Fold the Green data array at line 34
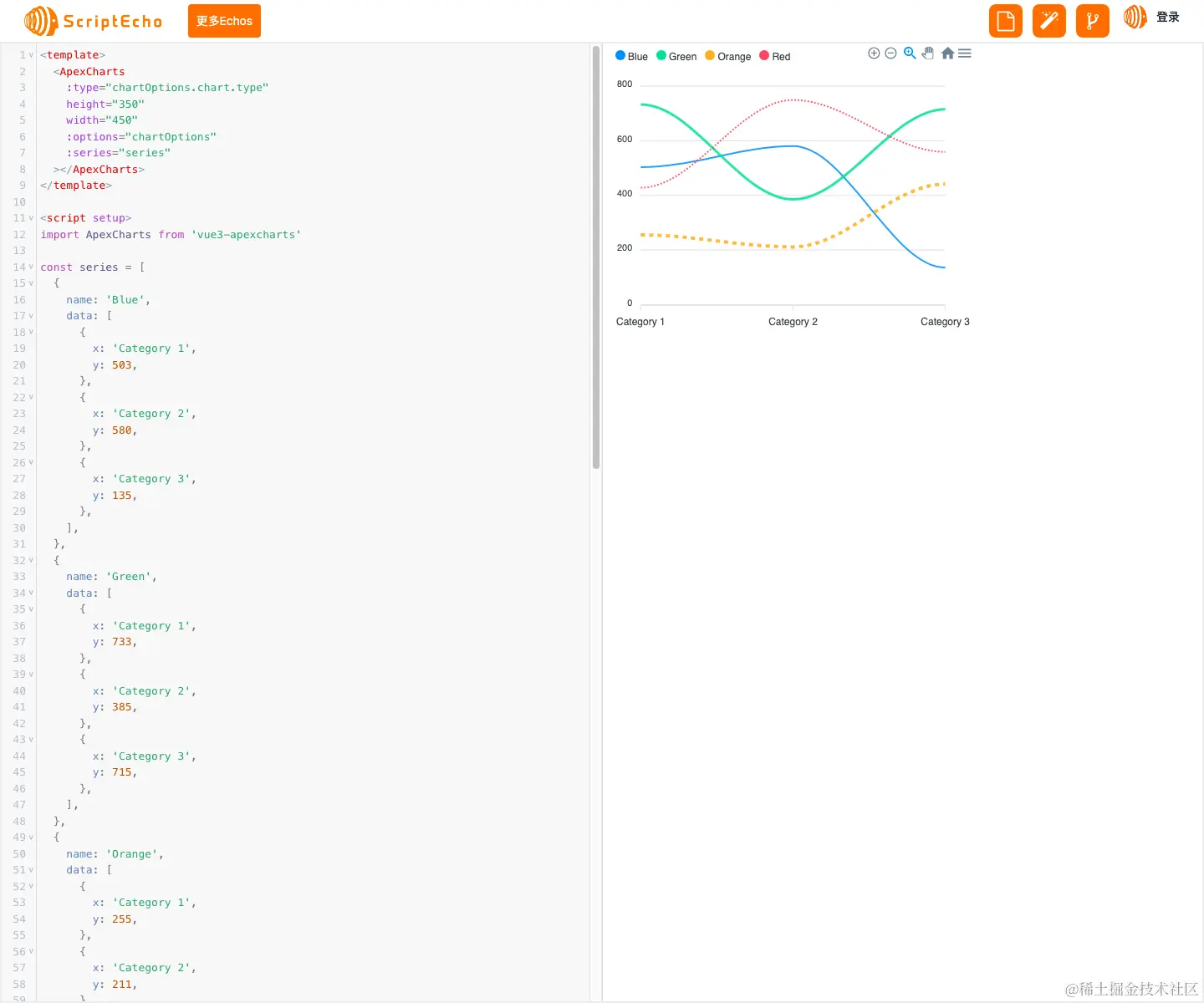 click(x=32, y=593)
